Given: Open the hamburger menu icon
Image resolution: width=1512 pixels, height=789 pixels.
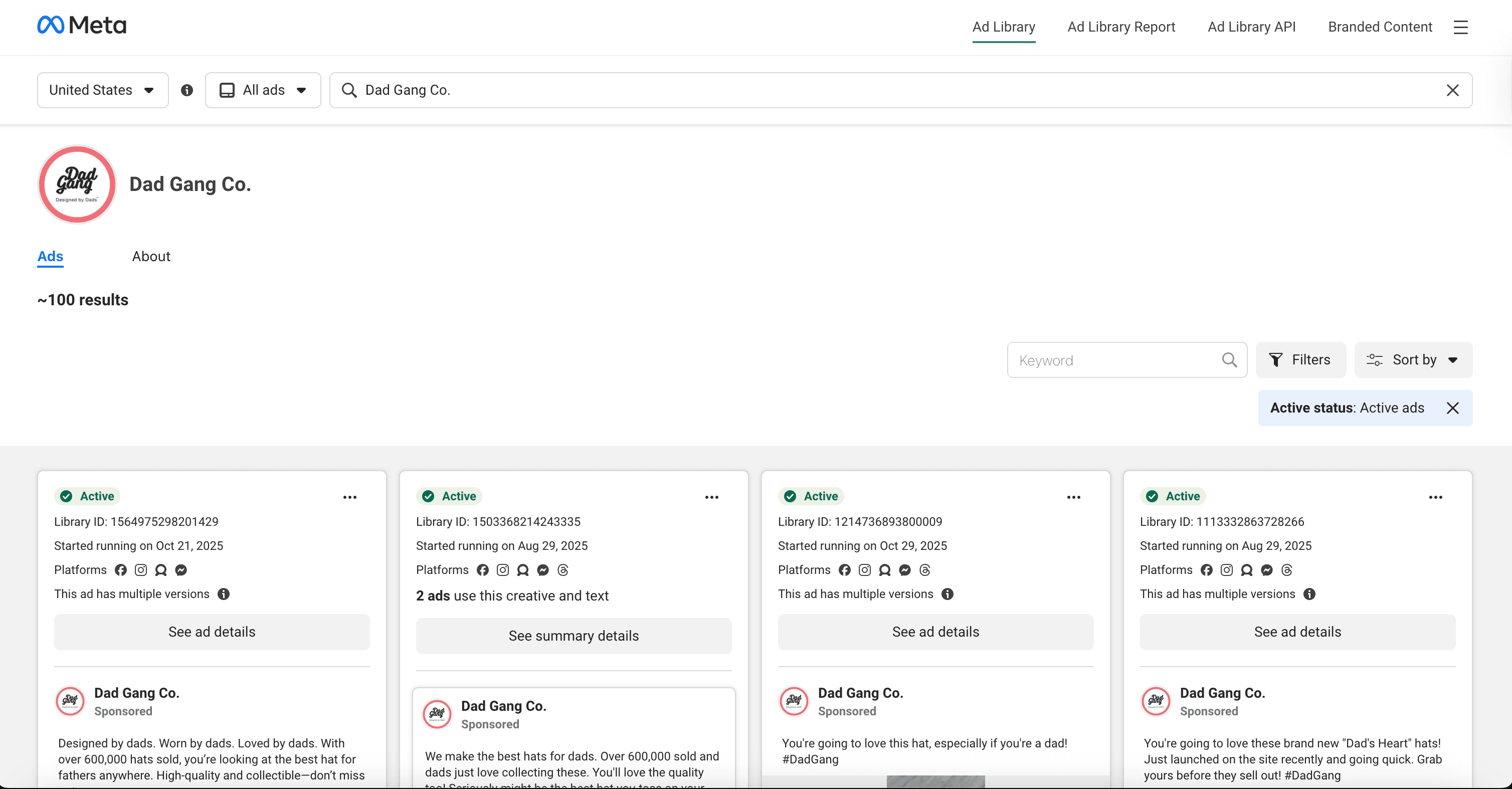Looking at the screenshot, I should tap(1460, 27).
